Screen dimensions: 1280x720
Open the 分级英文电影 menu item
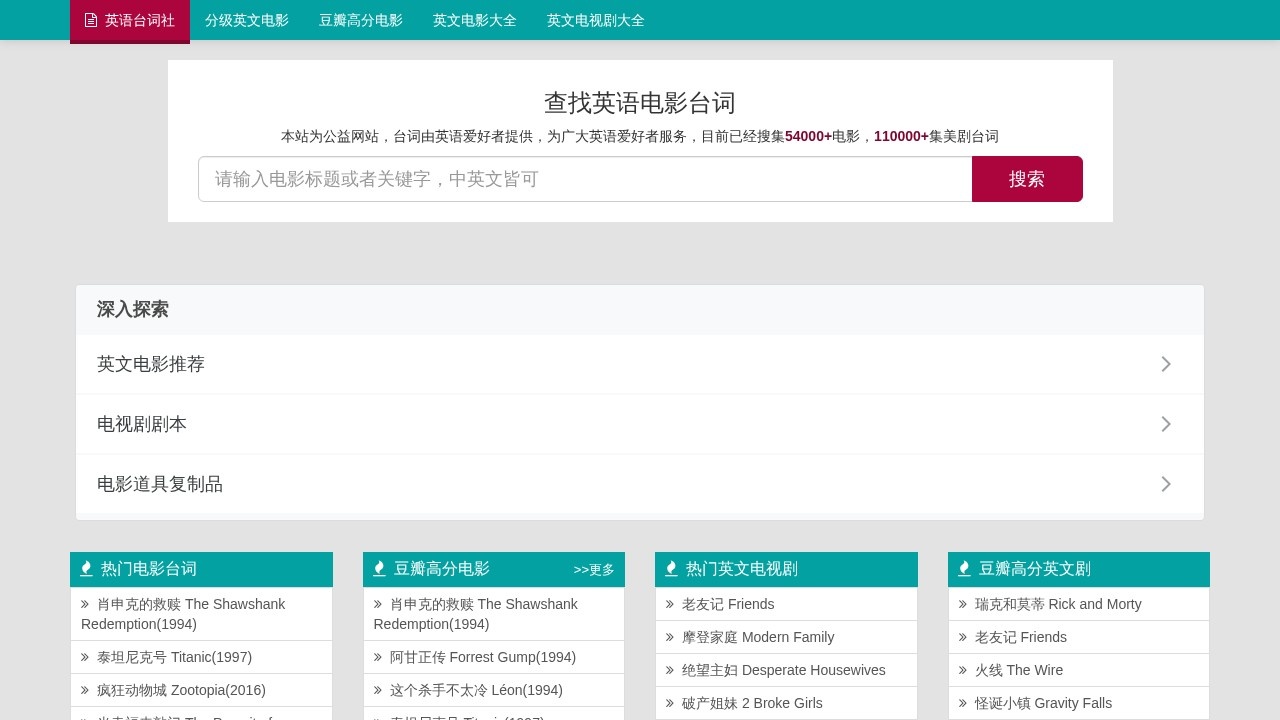click(246, 20)
